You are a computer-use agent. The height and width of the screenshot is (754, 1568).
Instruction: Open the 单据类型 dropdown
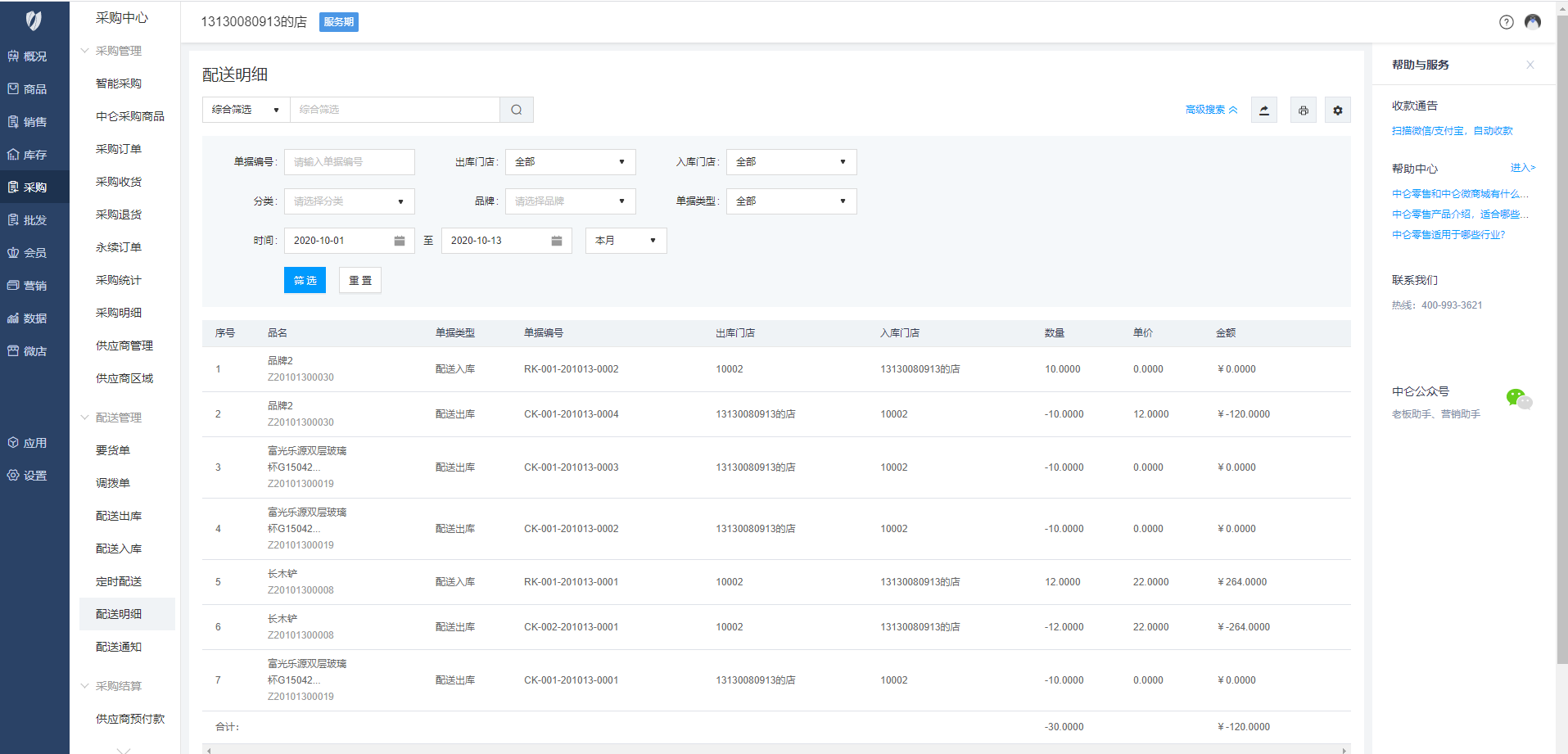tap(791, 201)
